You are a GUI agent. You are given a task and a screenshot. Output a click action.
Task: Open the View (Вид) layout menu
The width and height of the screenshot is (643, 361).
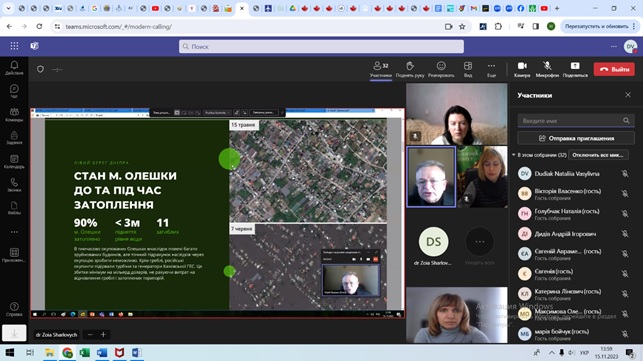[x=468, y=69]
